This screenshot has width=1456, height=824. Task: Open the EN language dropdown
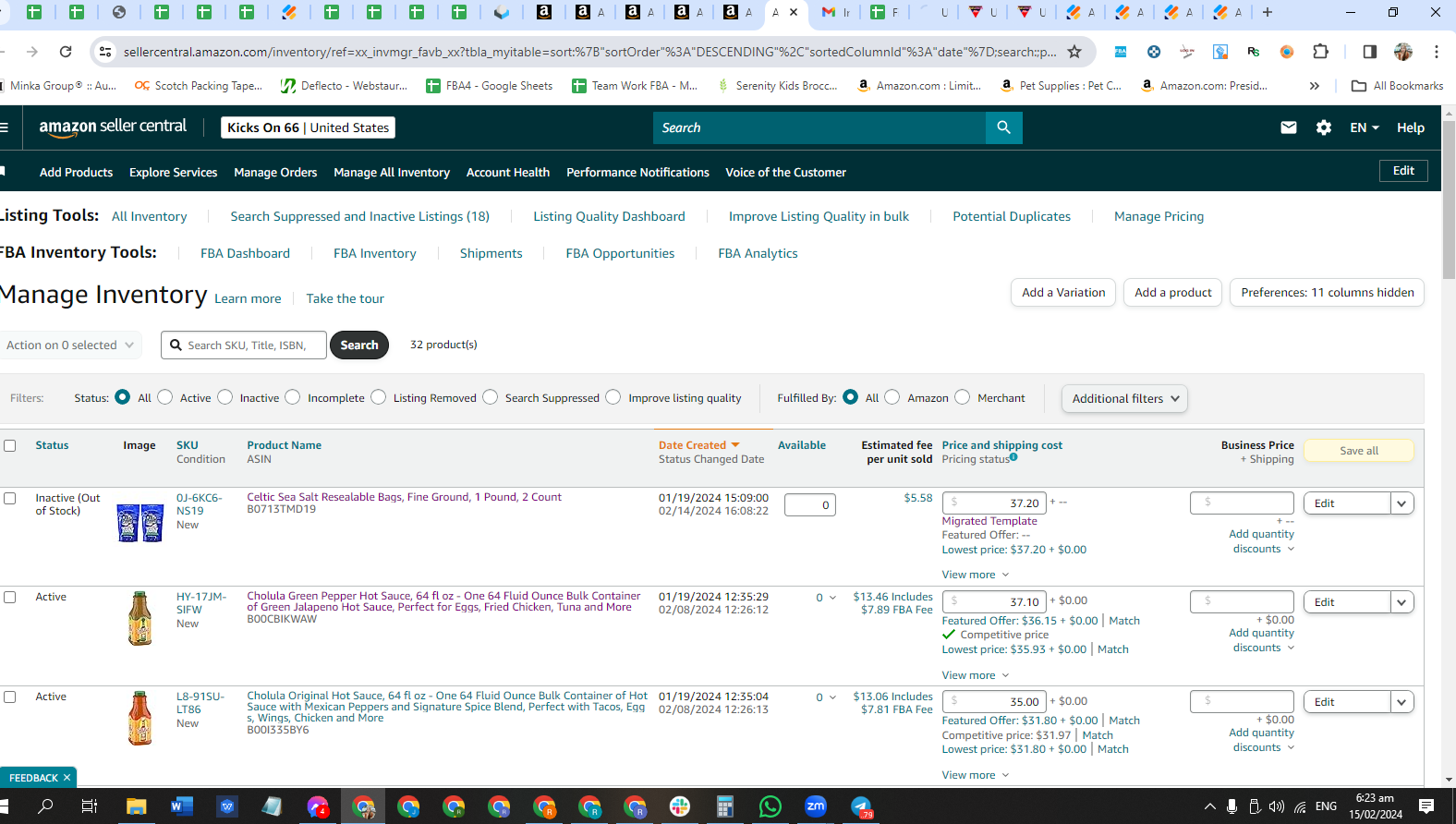point(1365,127)
